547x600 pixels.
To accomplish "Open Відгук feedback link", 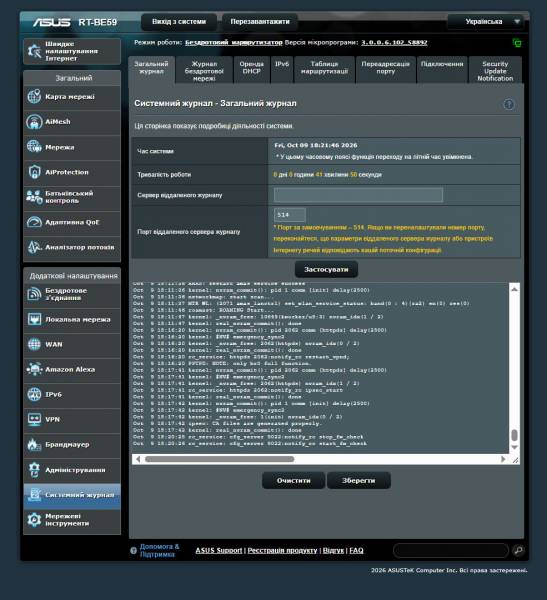I will click(x=333, y=550).
